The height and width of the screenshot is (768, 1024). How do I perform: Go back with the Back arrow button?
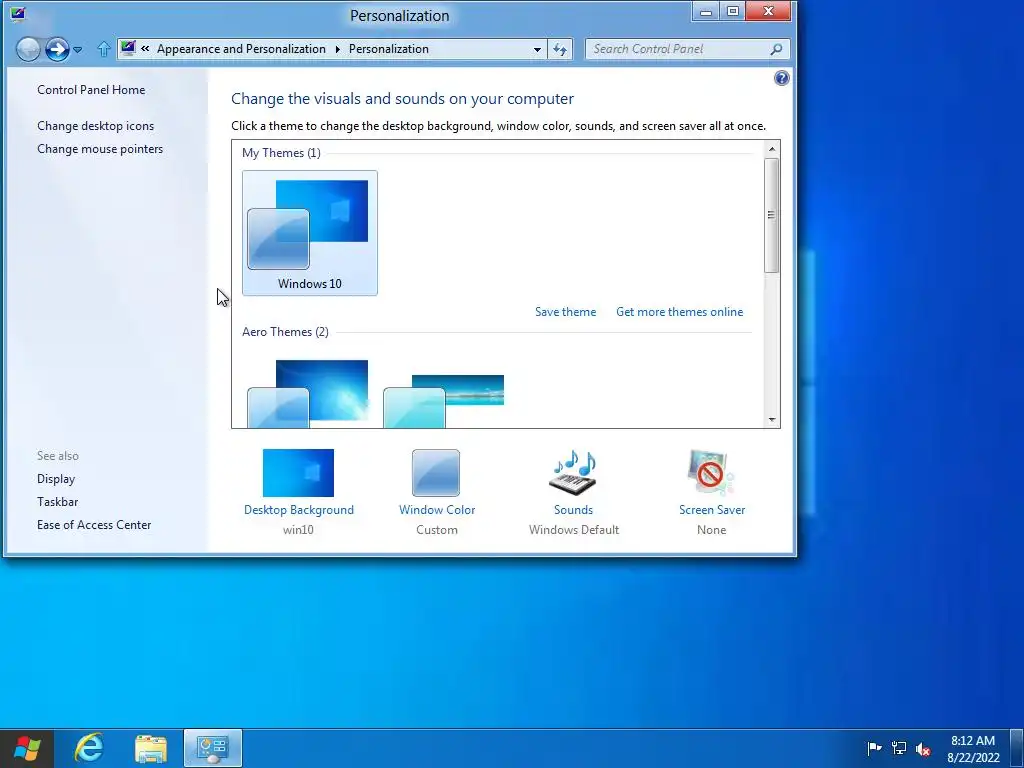coord(28,49)
